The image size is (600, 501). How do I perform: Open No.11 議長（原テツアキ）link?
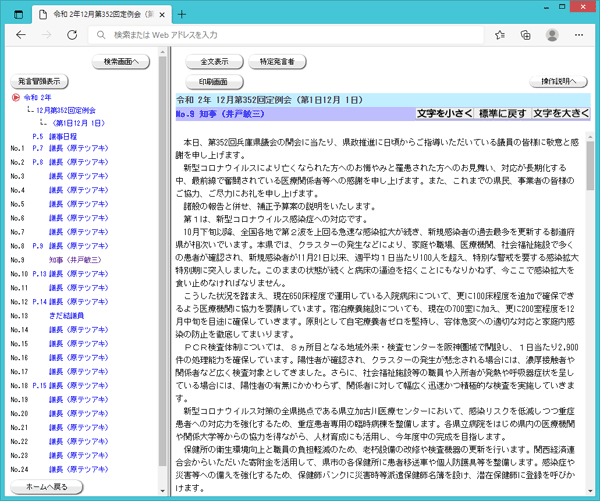coord(78,288)
